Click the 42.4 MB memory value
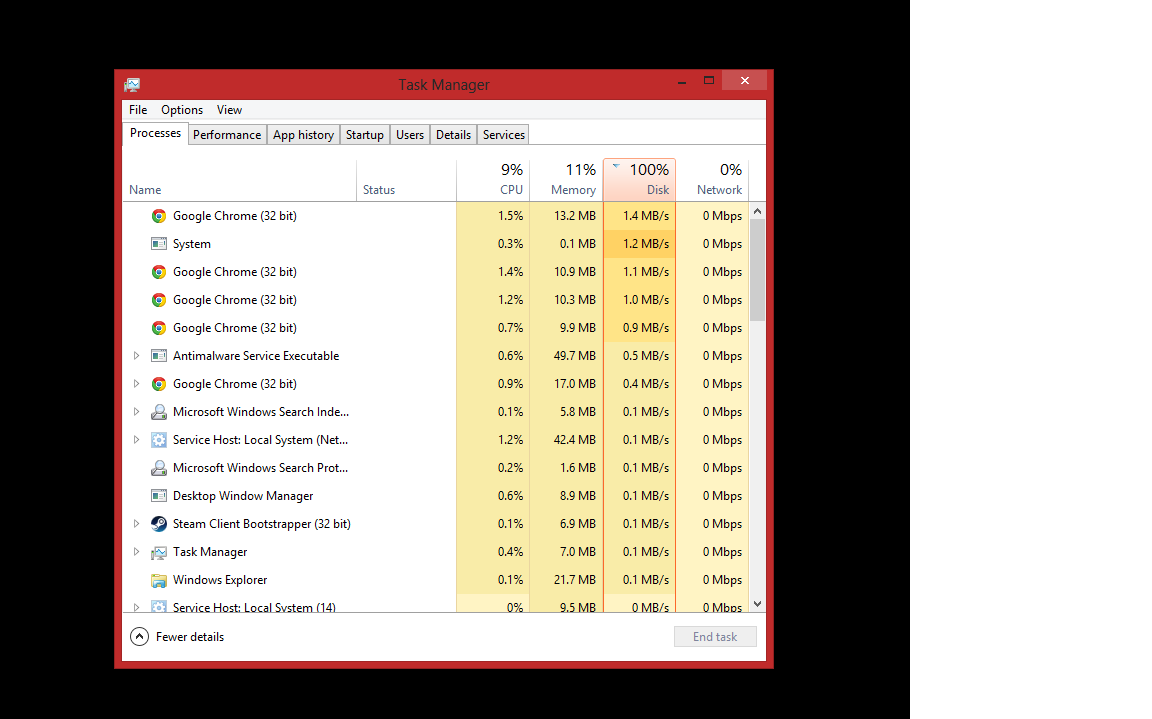The width and height of the screenshot is (1152, 719). (x=575, y=440)
